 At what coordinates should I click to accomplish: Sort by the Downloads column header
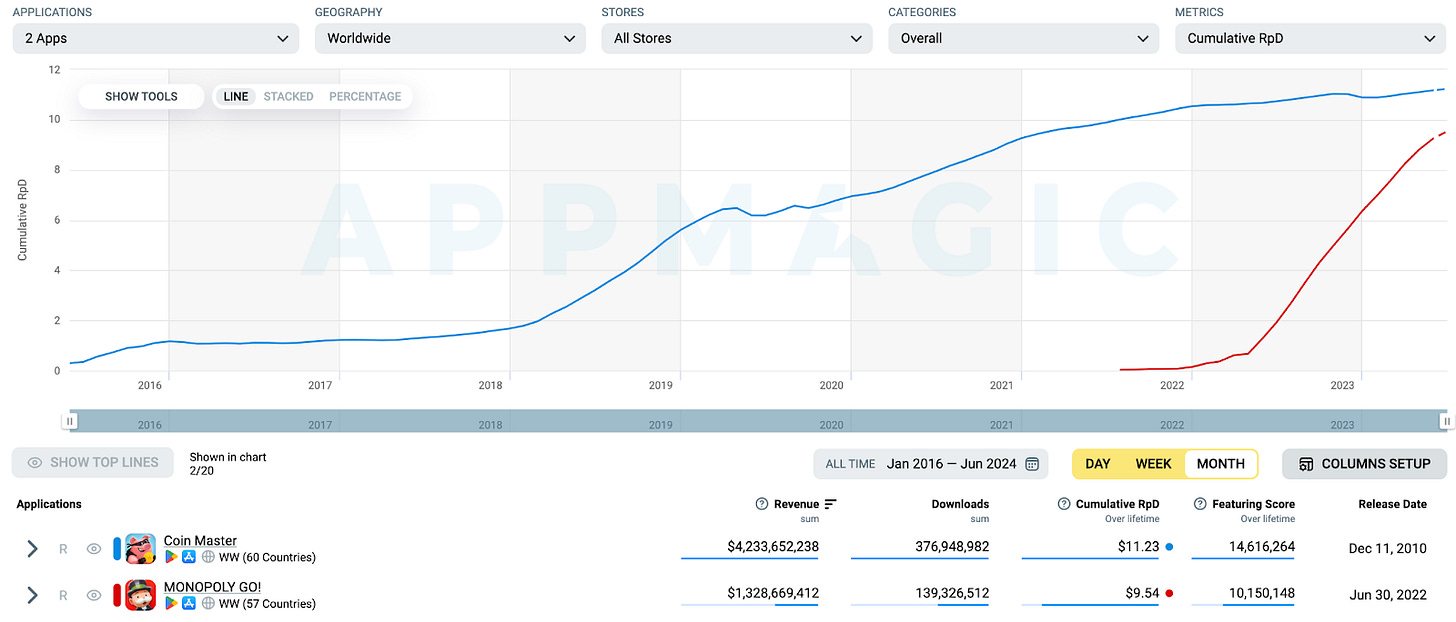(x=960, y=504)
